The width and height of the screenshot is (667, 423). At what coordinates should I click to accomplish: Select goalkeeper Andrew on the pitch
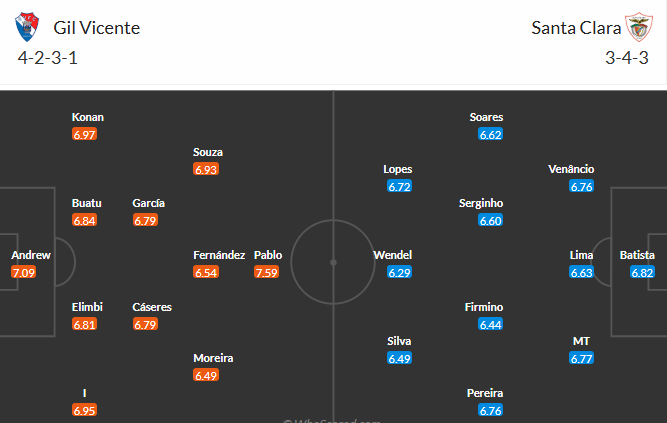click(x=31, y=255)
